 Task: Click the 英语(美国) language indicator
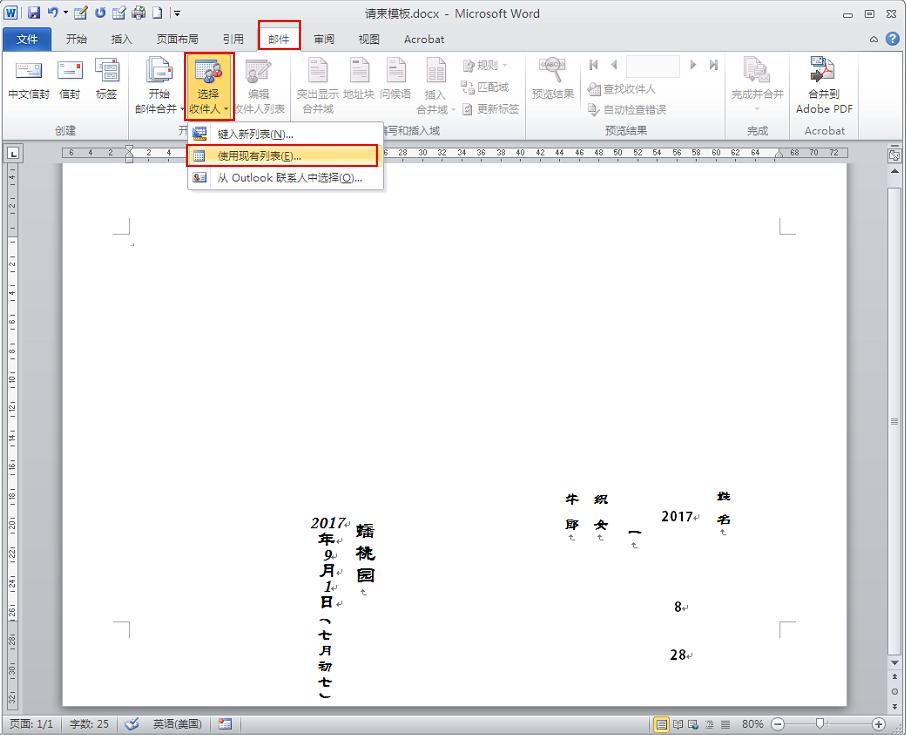click(177, 724)
